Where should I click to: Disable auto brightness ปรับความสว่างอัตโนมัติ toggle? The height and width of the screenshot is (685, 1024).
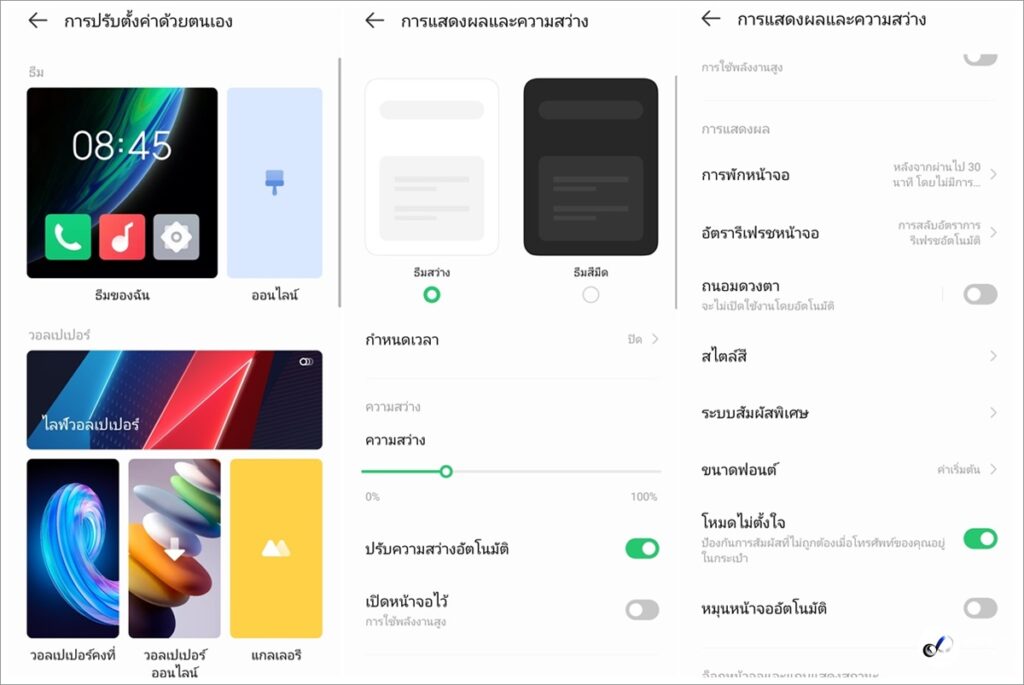point(642,549)
